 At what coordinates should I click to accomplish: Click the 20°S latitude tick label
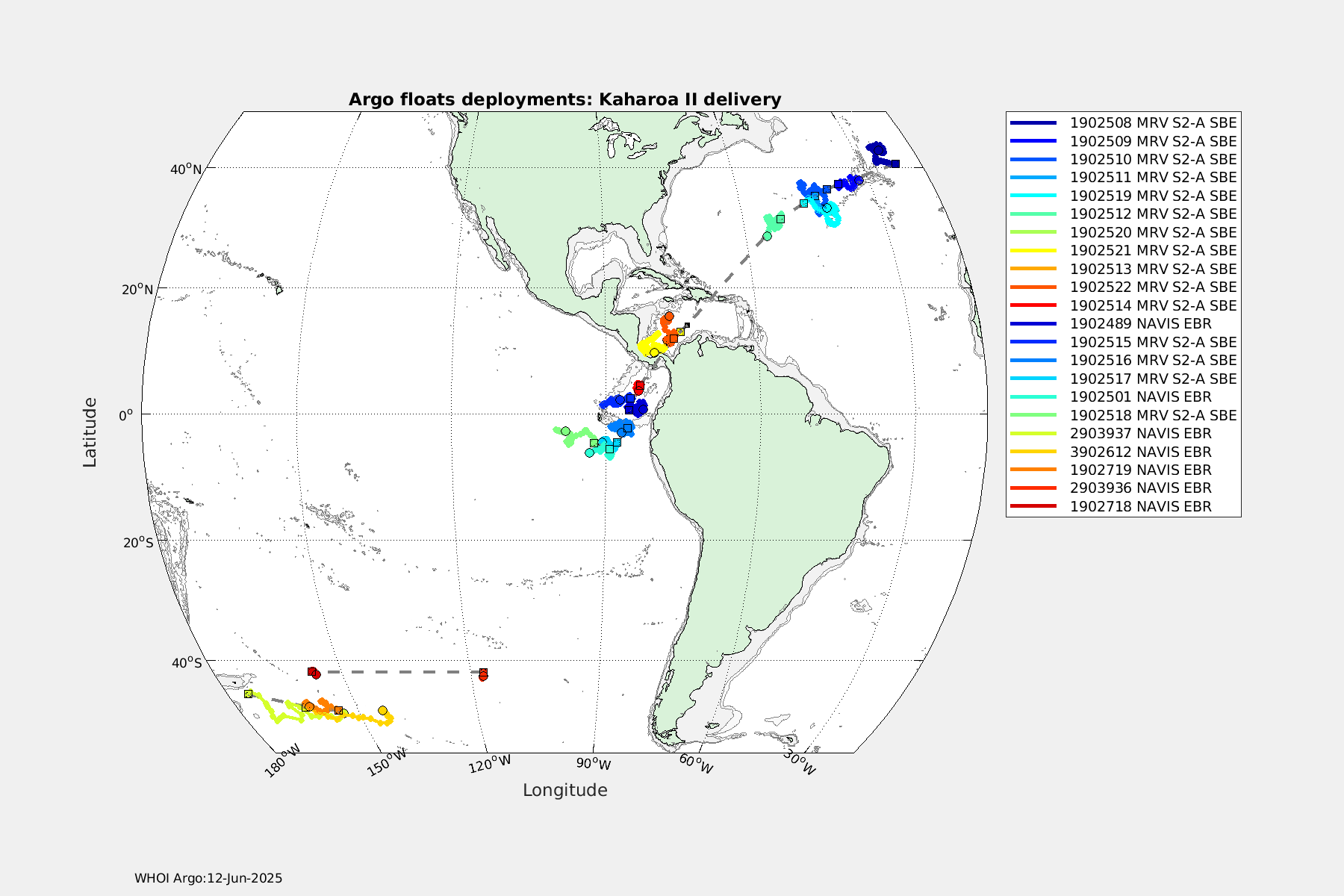pos(139,542)
